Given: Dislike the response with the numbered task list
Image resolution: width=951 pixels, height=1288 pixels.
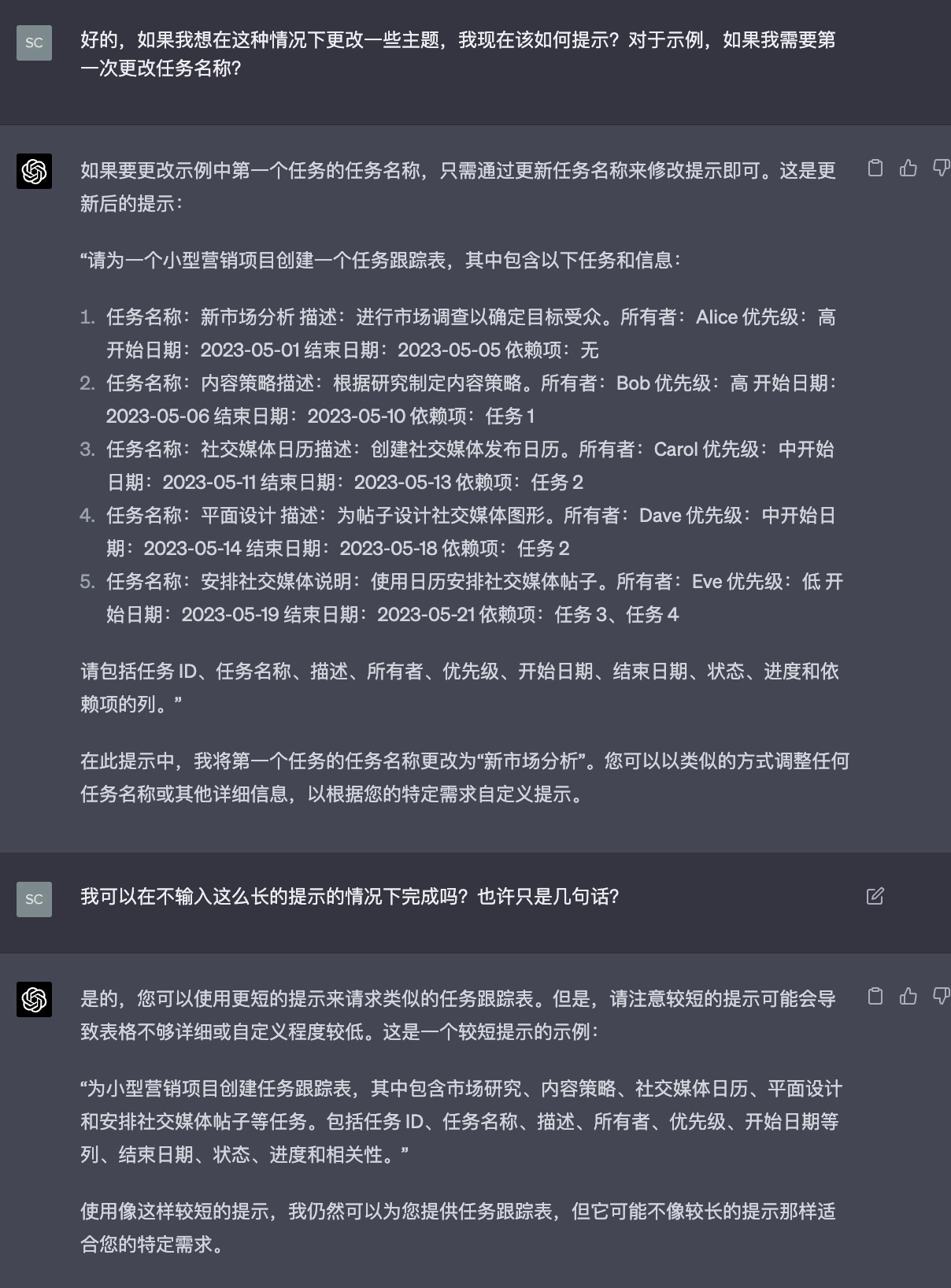Looking at the screenshot, I should pyautogui.click(x=941, y=168).
